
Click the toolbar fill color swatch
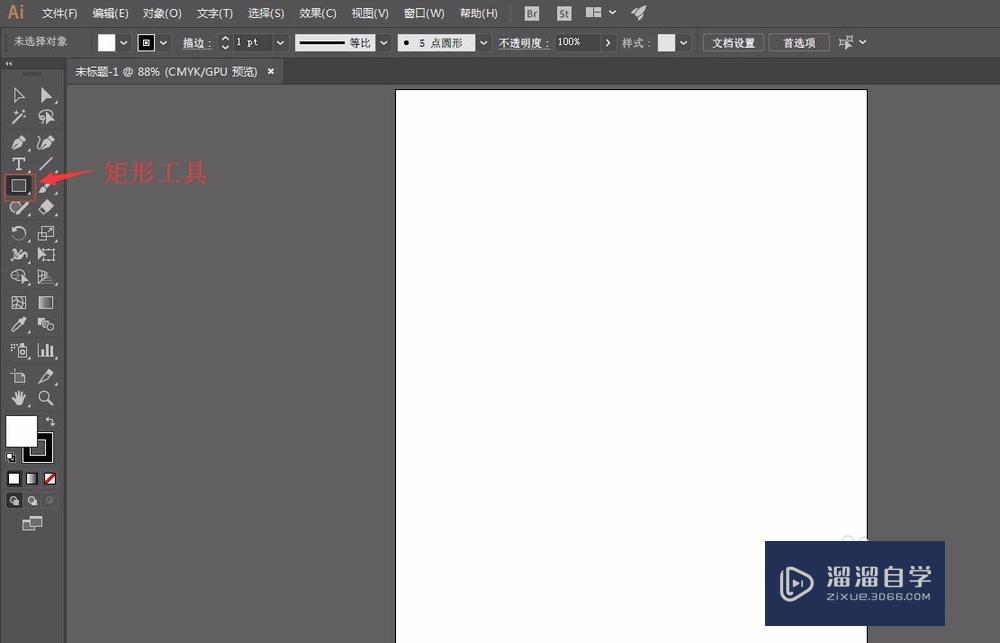22,431
